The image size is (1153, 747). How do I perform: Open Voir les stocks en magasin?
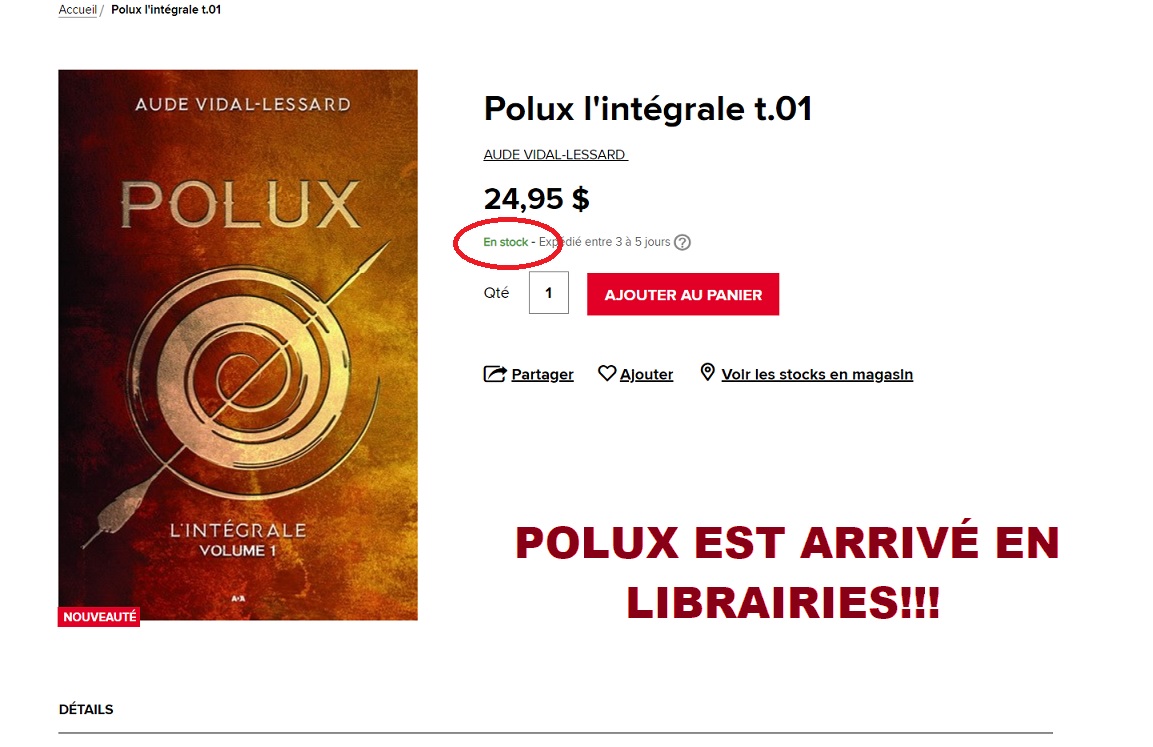click(817, 374)
